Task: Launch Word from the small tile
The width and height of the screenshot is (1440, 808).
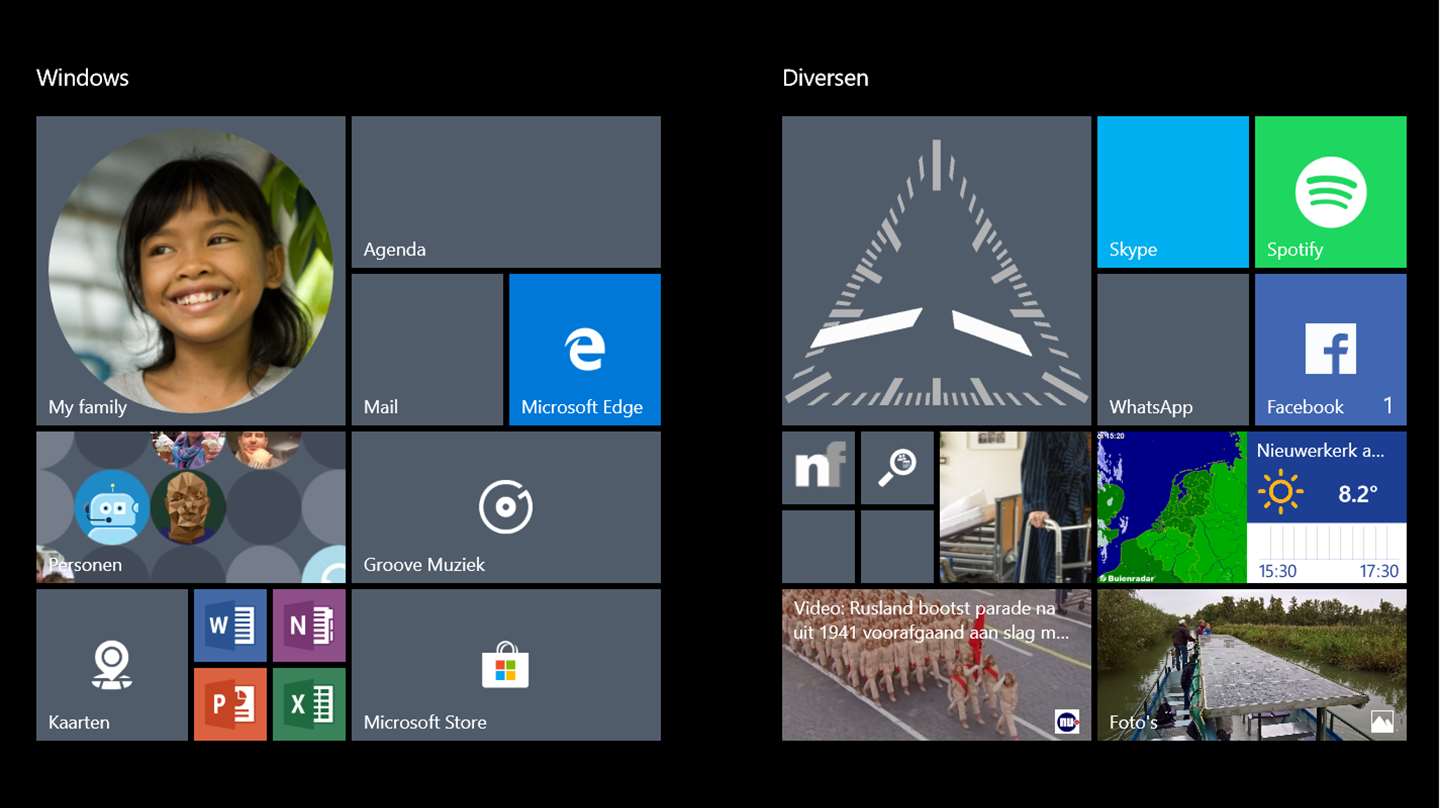Action: pyautogui.click(x=230, y=626)
